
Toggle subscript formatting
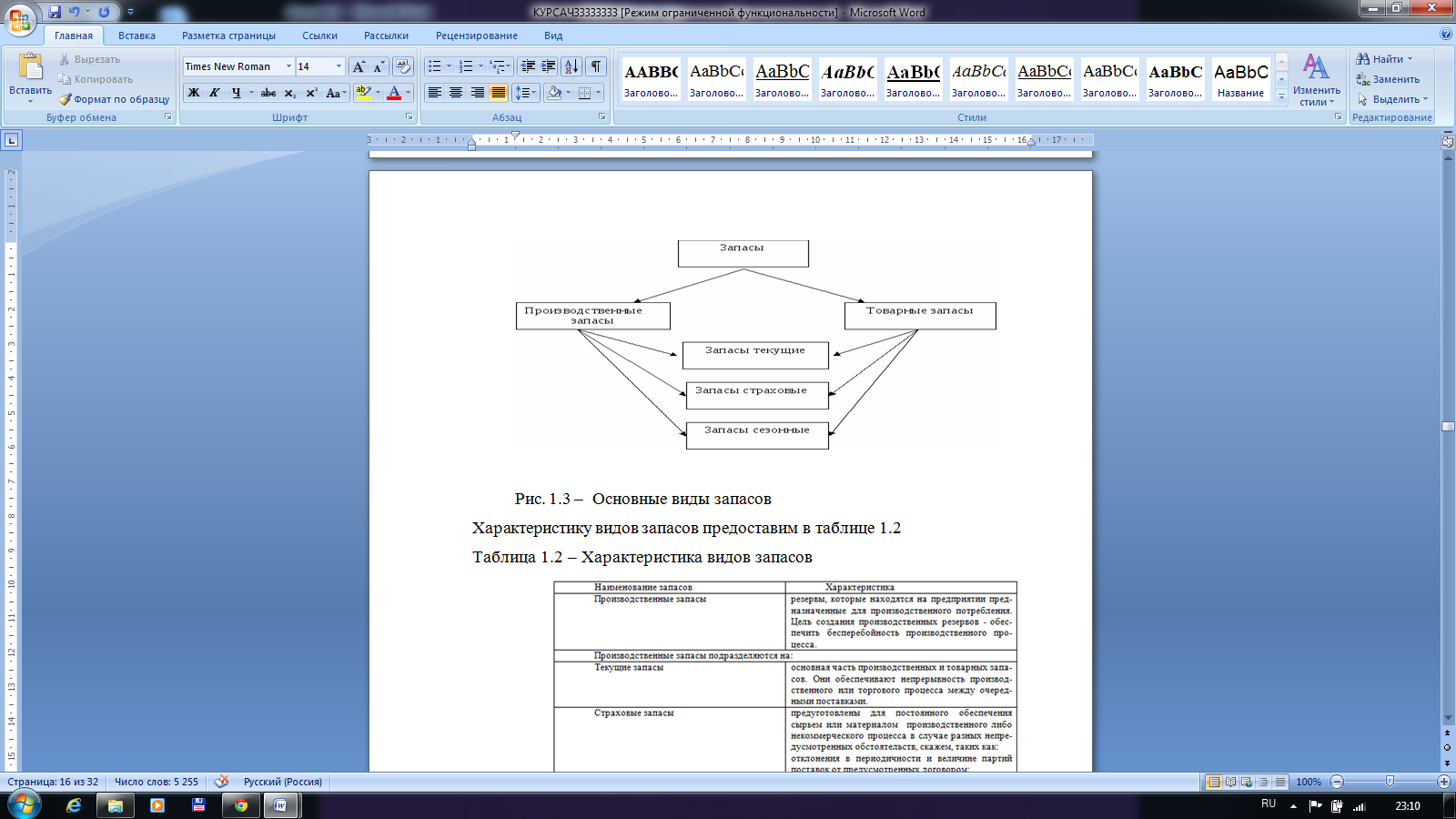tap(289, 93)
